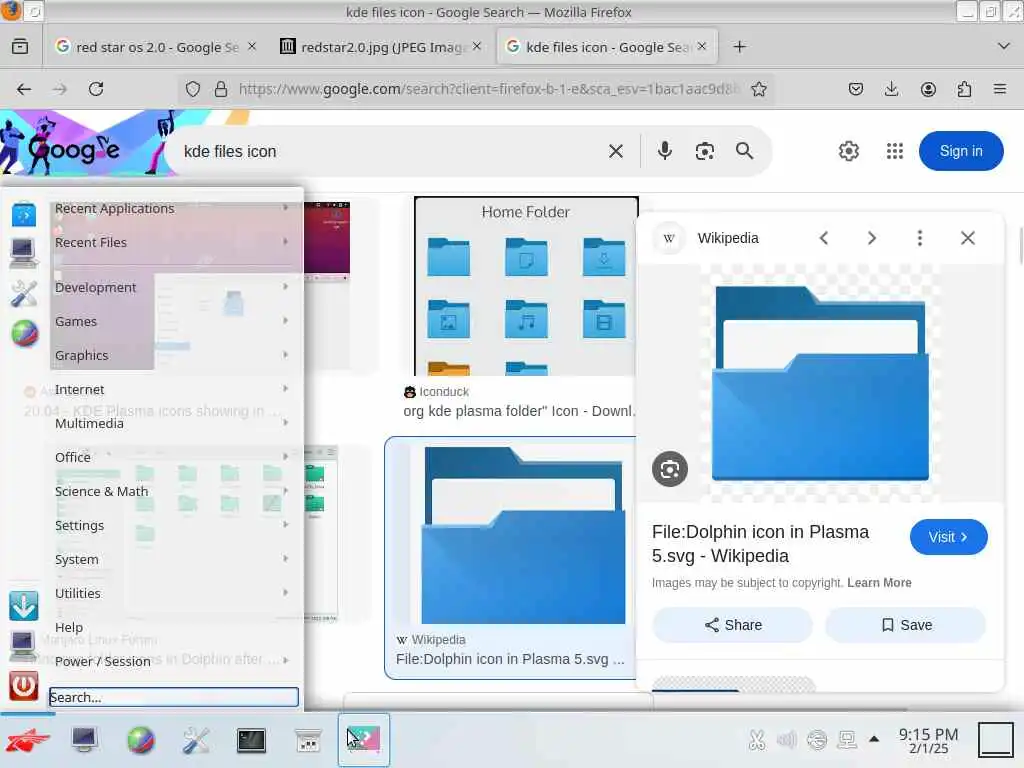Close the Wikipedia image preview panel
The height and width of the screenshot is (768, 1024).
pyautogui.click(x=968, y=238)
